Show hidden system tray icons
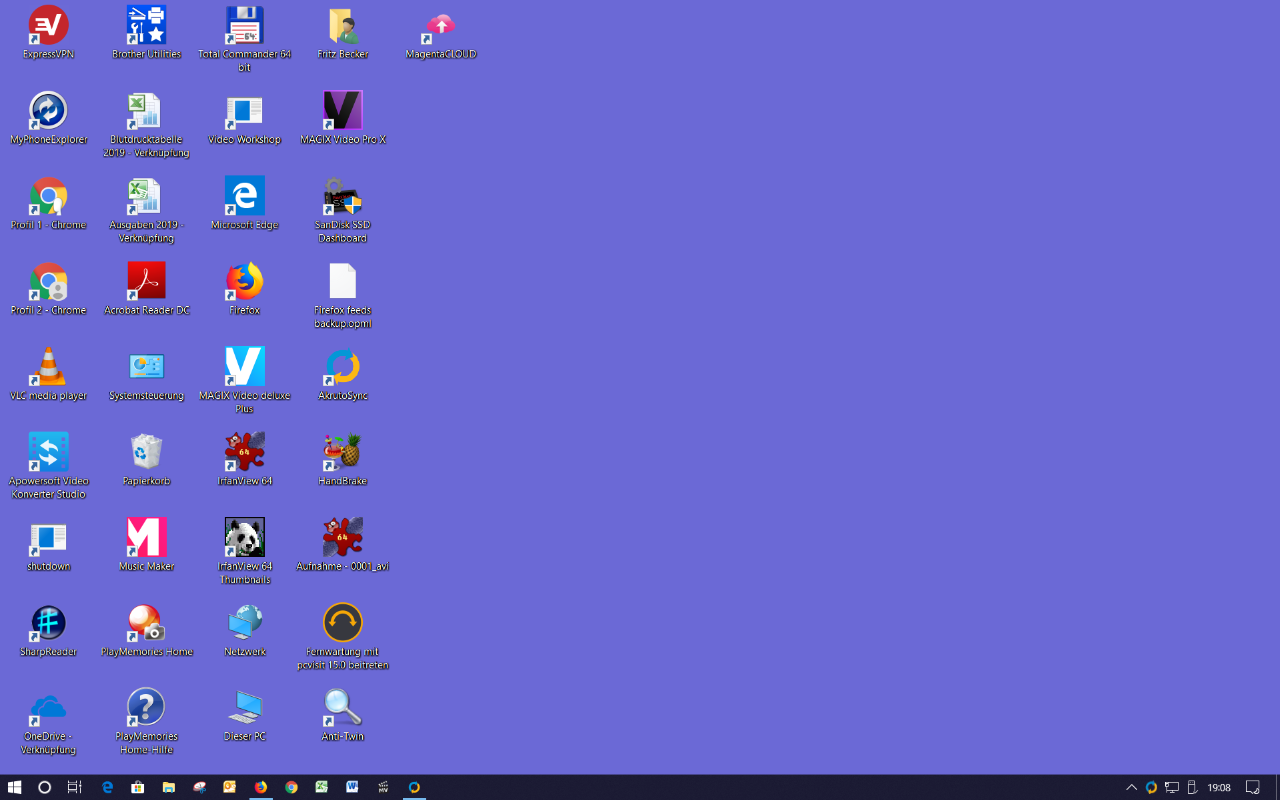This screenshot has width=1280, height=800. (1132, 787)
